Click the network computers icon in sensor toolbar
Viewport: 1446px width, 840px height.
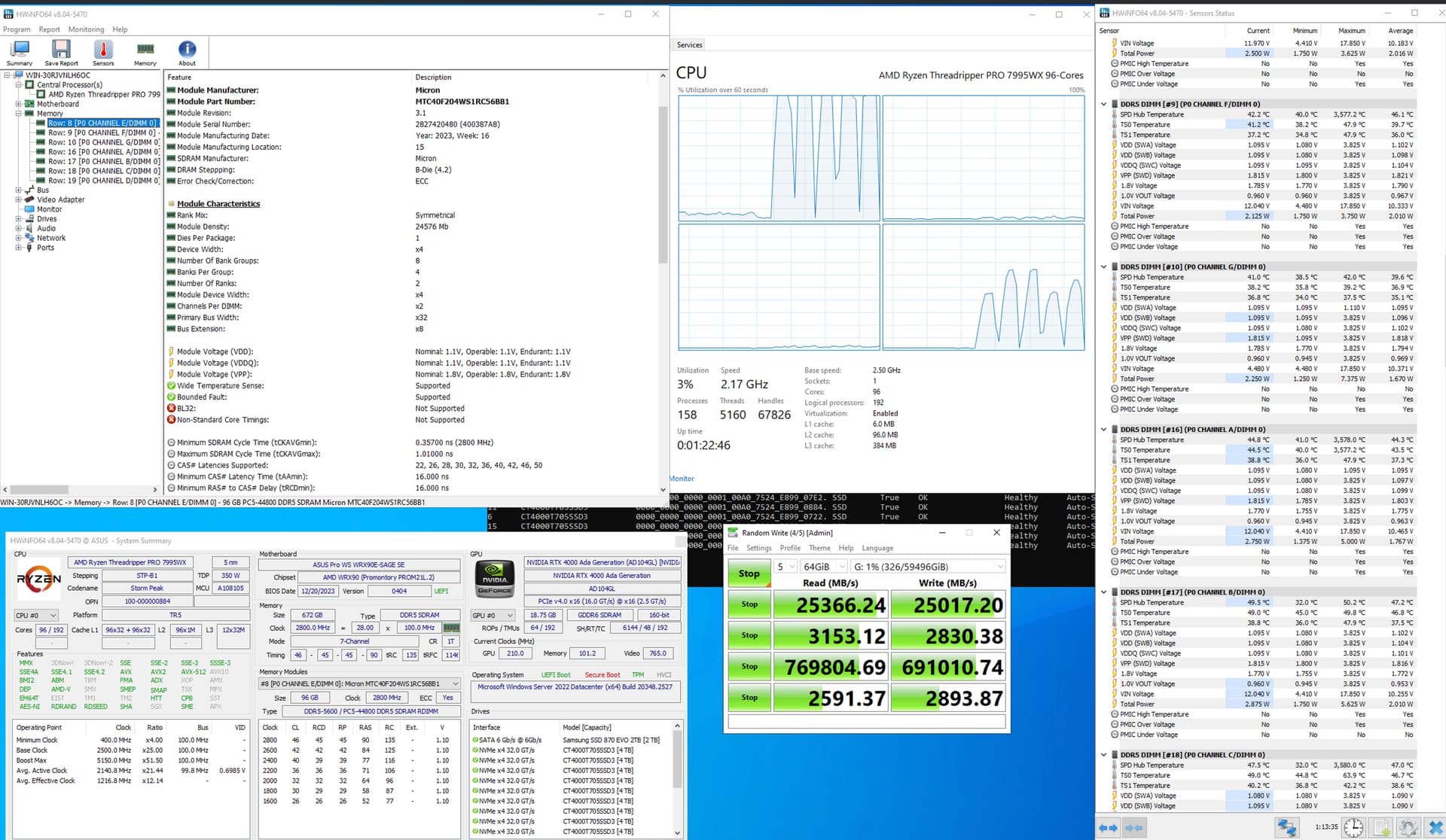tap(1286, 827)
